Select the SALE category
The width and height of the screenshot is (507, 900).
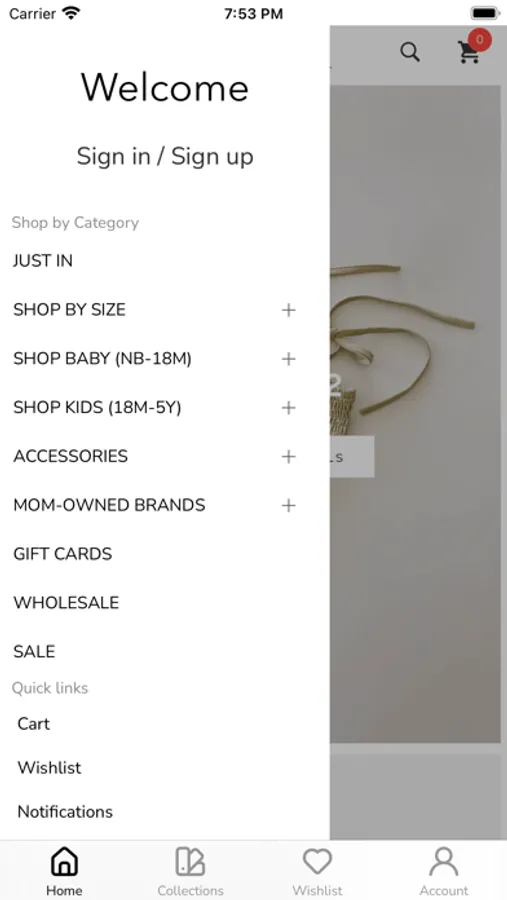point(34,651)
